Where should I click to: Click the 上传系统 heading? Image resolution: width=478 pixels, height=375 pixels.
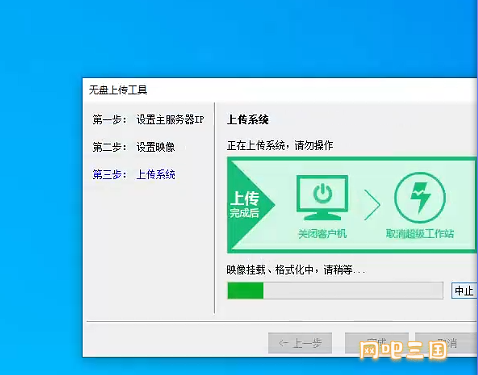click(x=248, y=119)
